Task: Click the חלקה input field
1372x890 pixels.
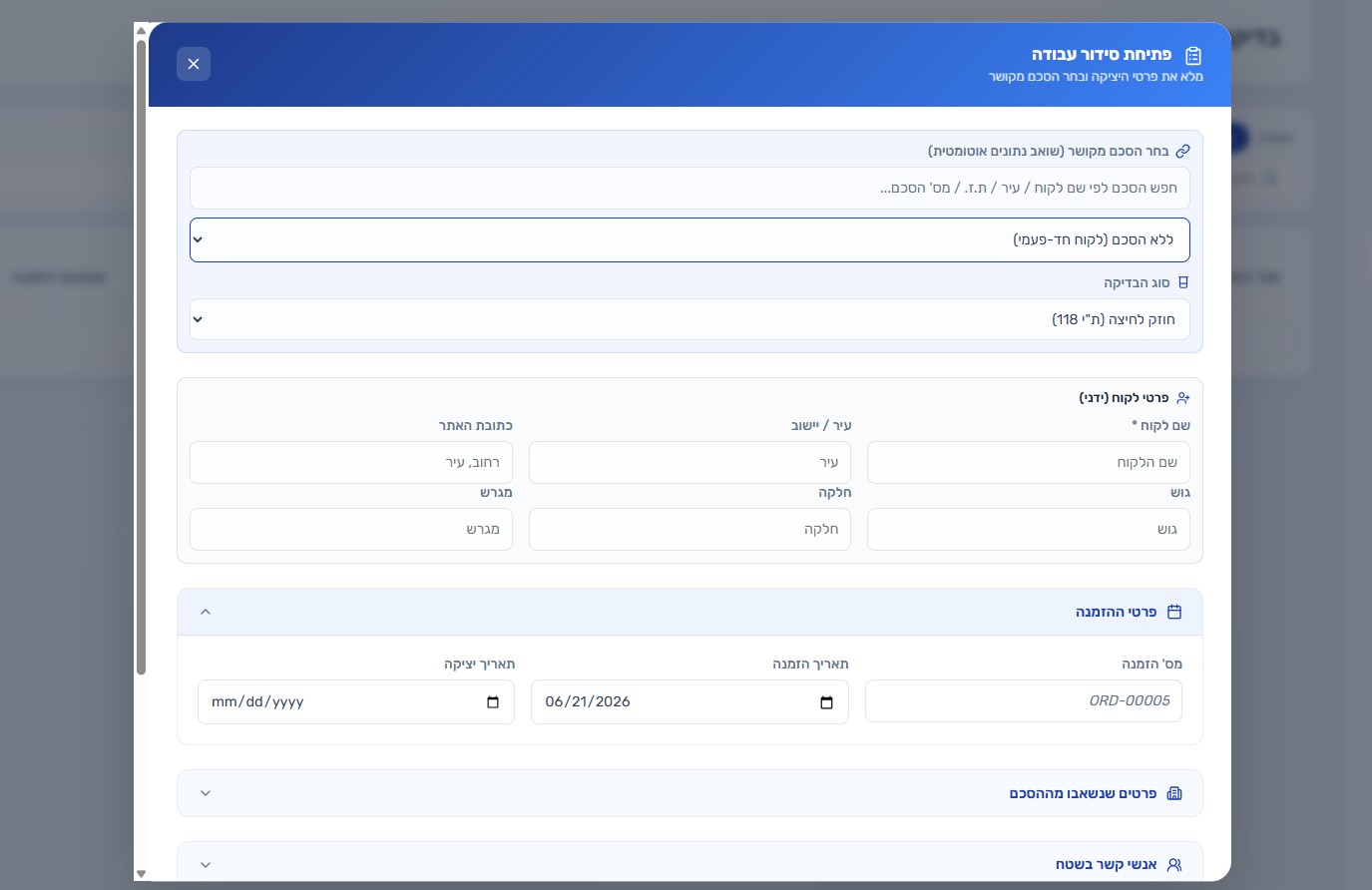Action: click(x=689, y=529)
